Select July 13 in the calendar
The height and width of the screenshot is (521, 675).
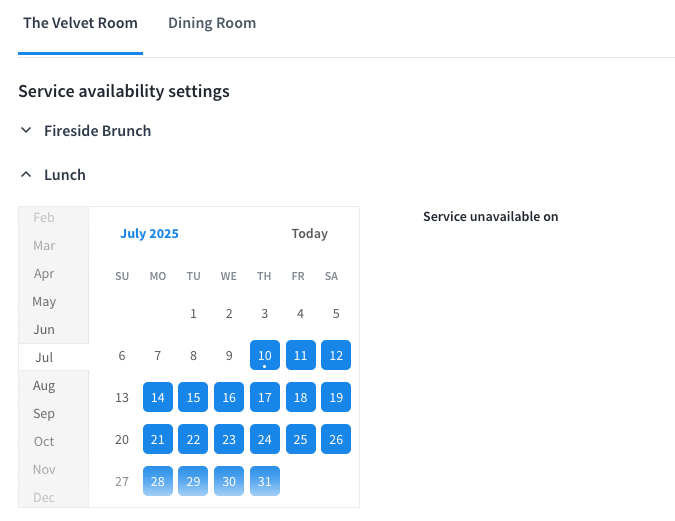click(122, 397)
